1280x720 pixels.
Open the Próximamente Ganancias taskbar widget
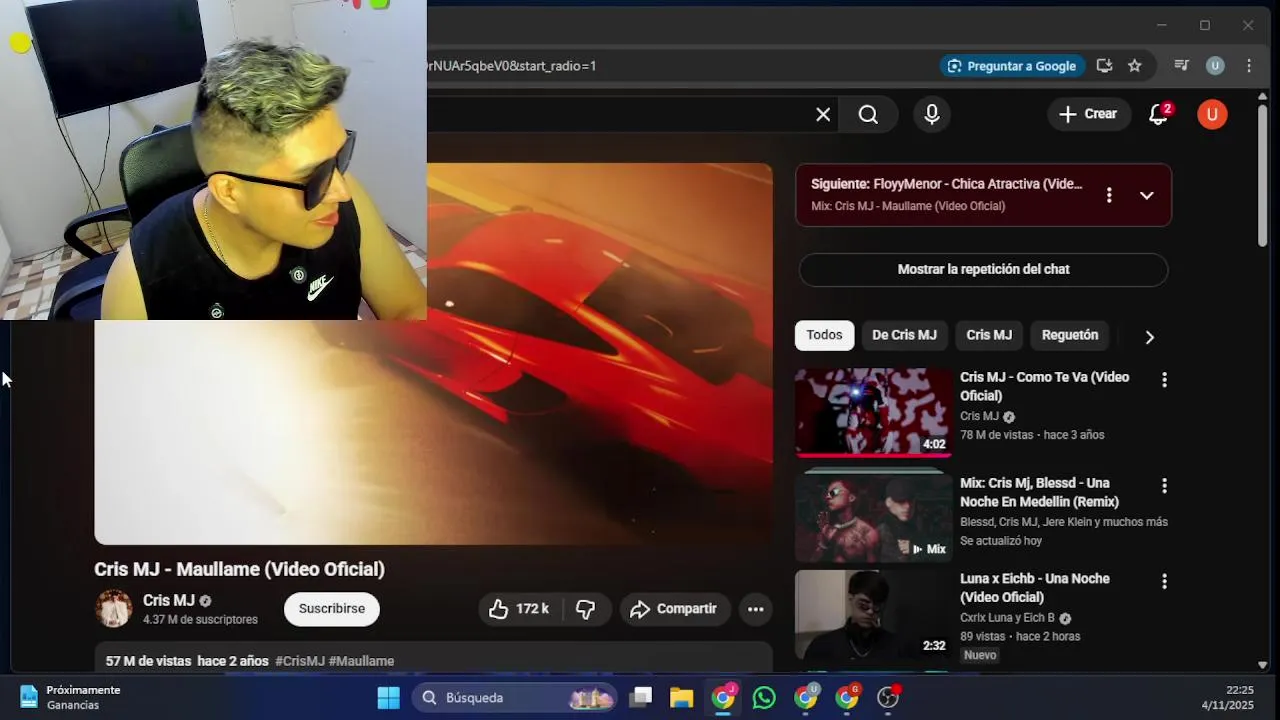(x=70, y=697)
